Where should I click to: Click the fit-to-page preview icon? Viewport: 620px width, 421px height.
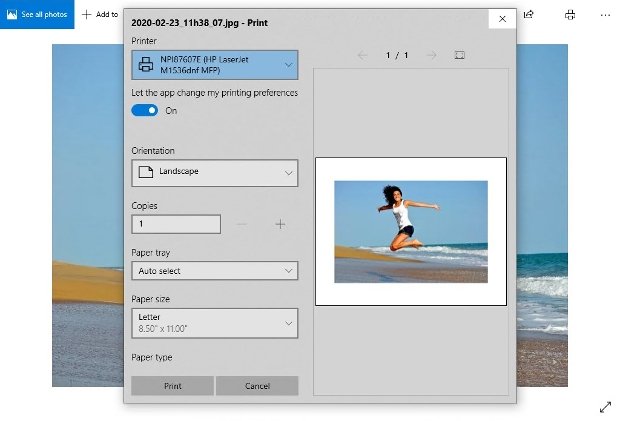[459, 55]
